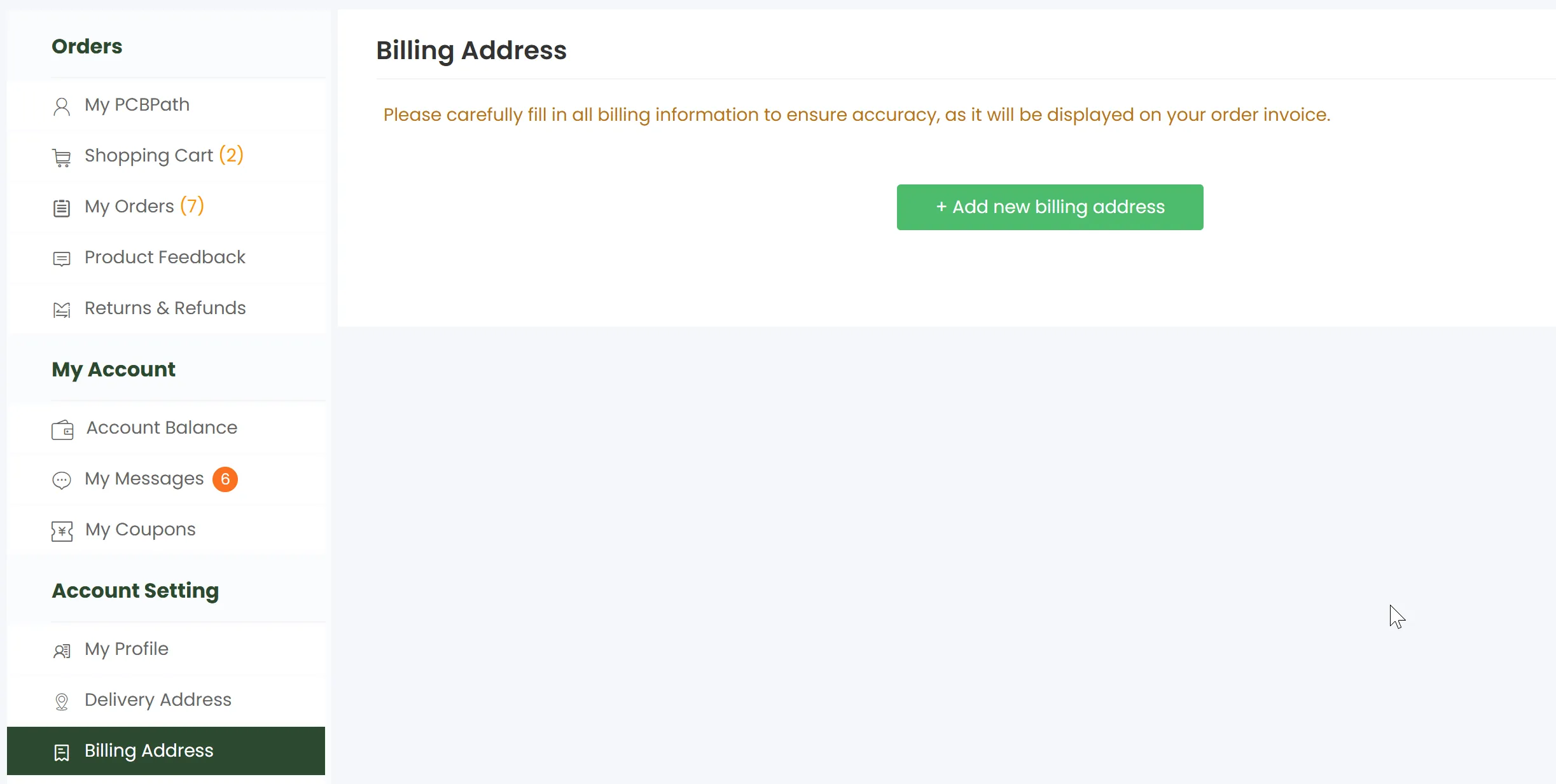Click the Shopping Cart icon
Screen dimensions: 1556x784
pos(62,157)
